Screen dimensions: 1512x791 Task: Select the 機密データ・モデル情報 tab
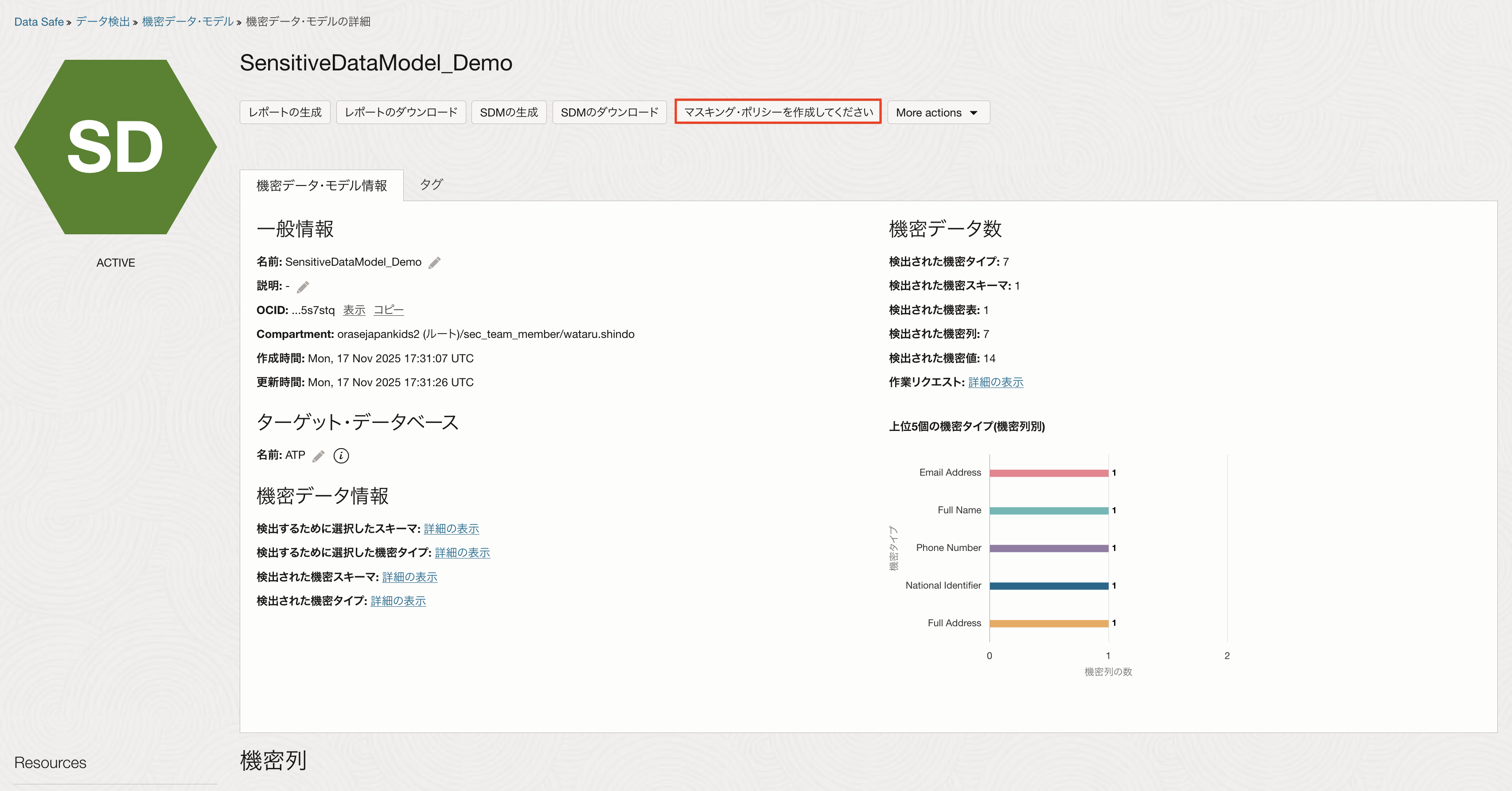coord(322,186)
